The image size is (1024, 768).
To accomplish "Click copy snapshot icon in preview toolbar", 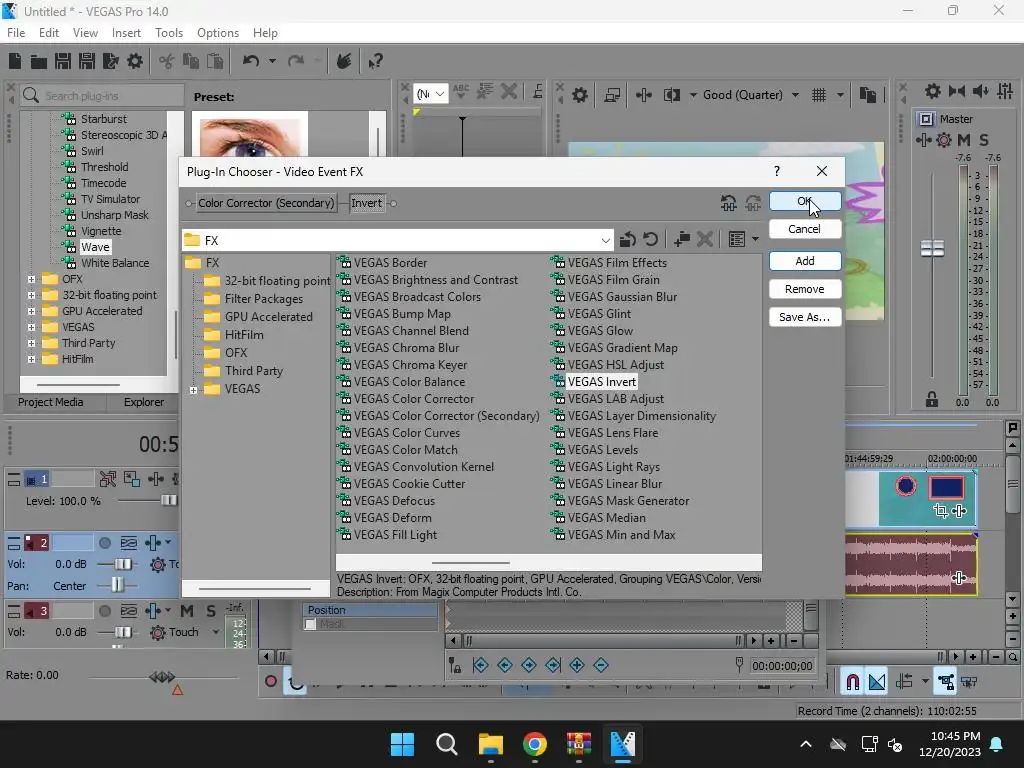I will coord(867,95).
